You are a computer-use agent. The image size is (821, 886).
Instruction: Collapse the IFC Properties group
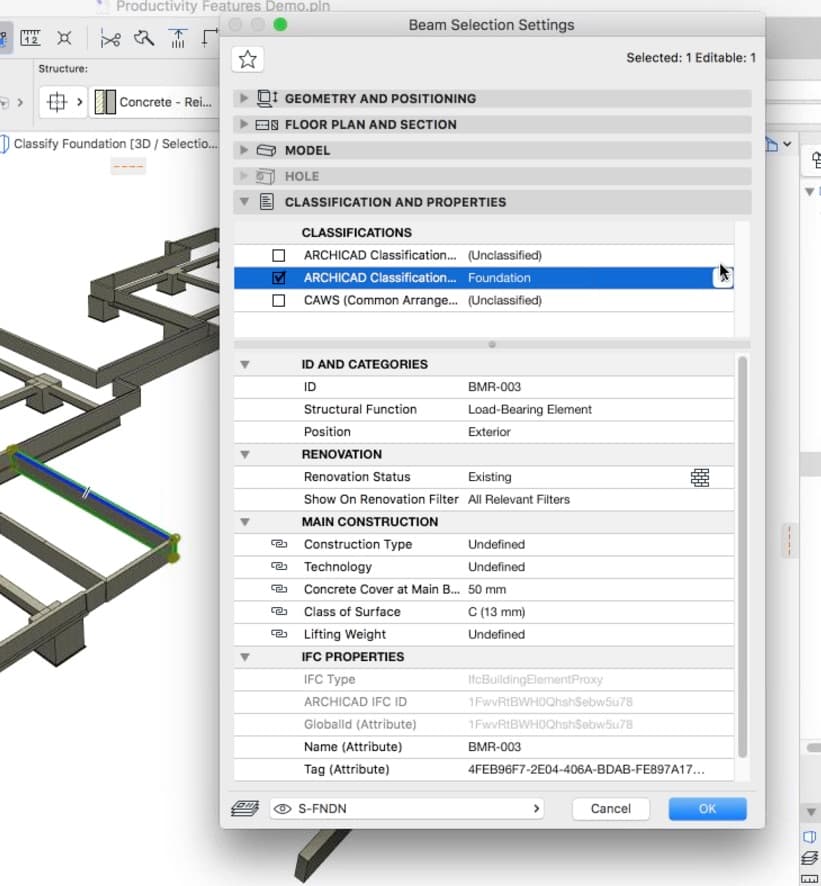coord(245,657)
